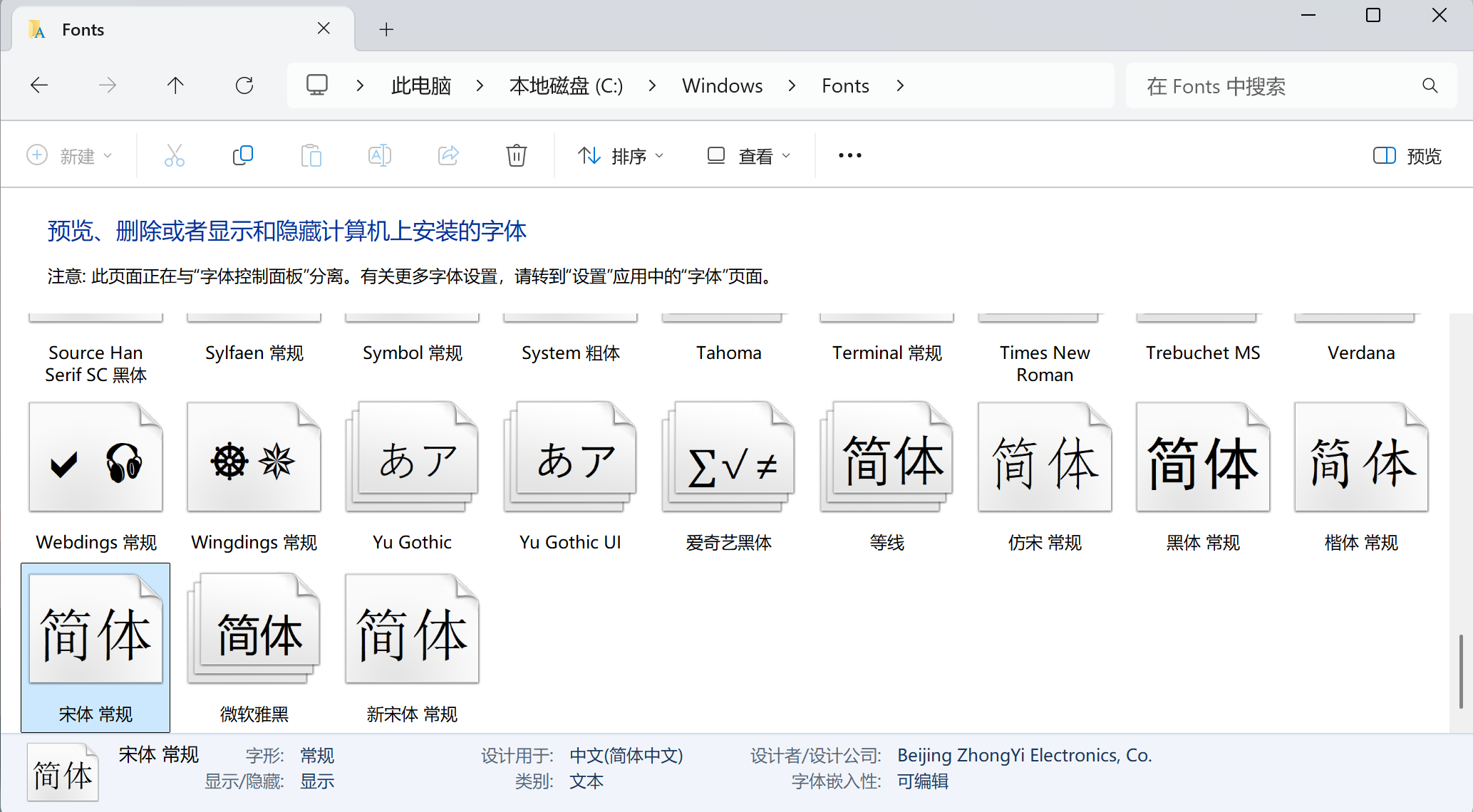
Task: Click the 可编辑 embedding value
Action: click(923, 781)
